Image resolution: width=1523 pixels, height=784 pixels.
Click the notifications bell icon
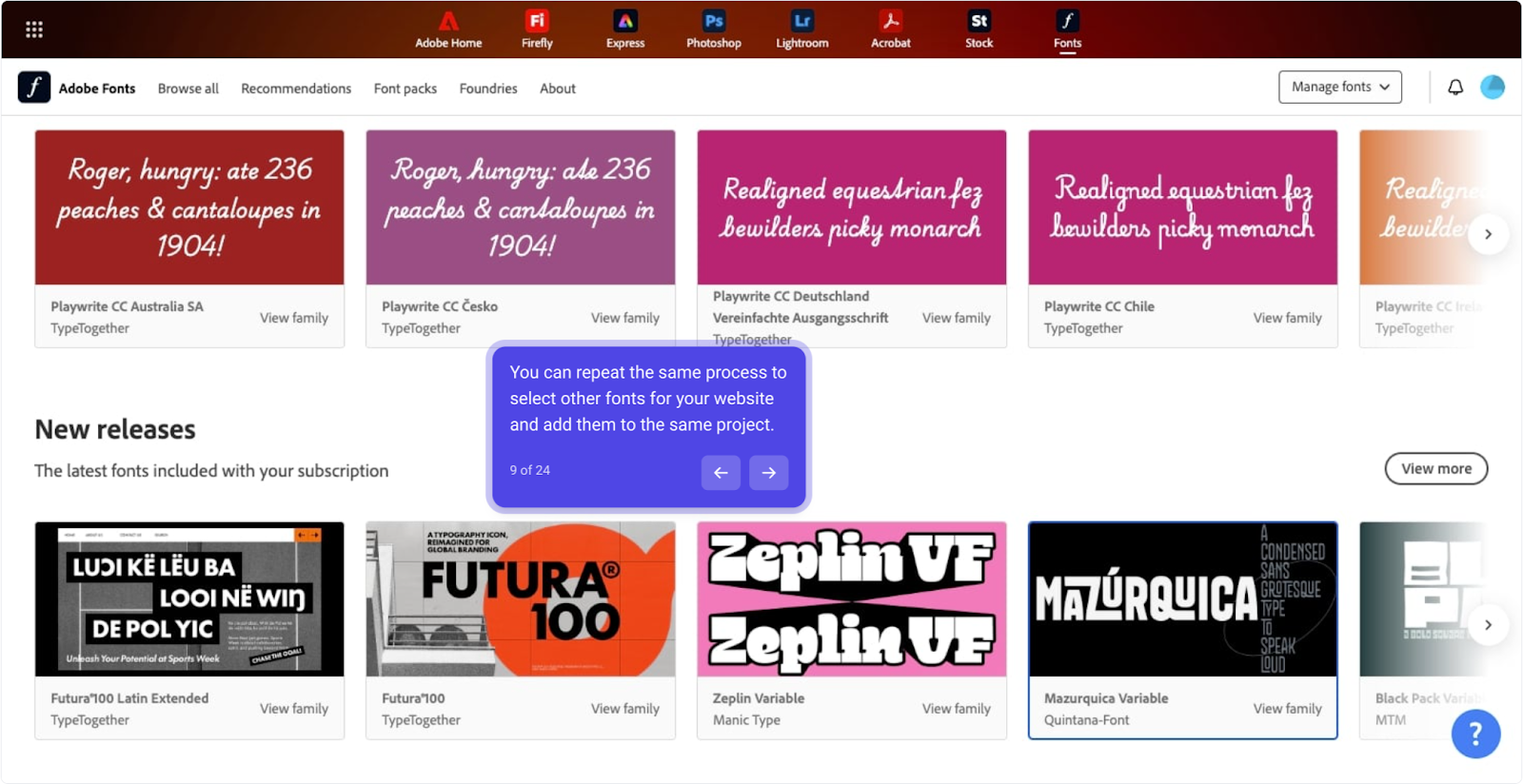pos(1455,88)
